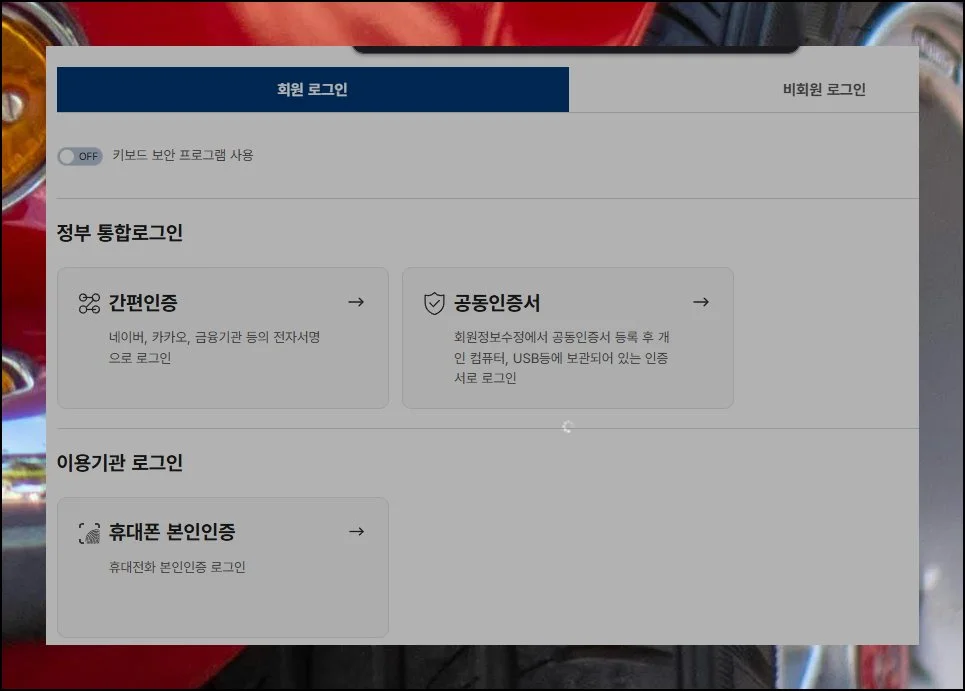This screenshot has height=691, width=965.
Task: Switch to the 회원 로그인 tab
Action: pyautogui.click(x=312, y=90)
